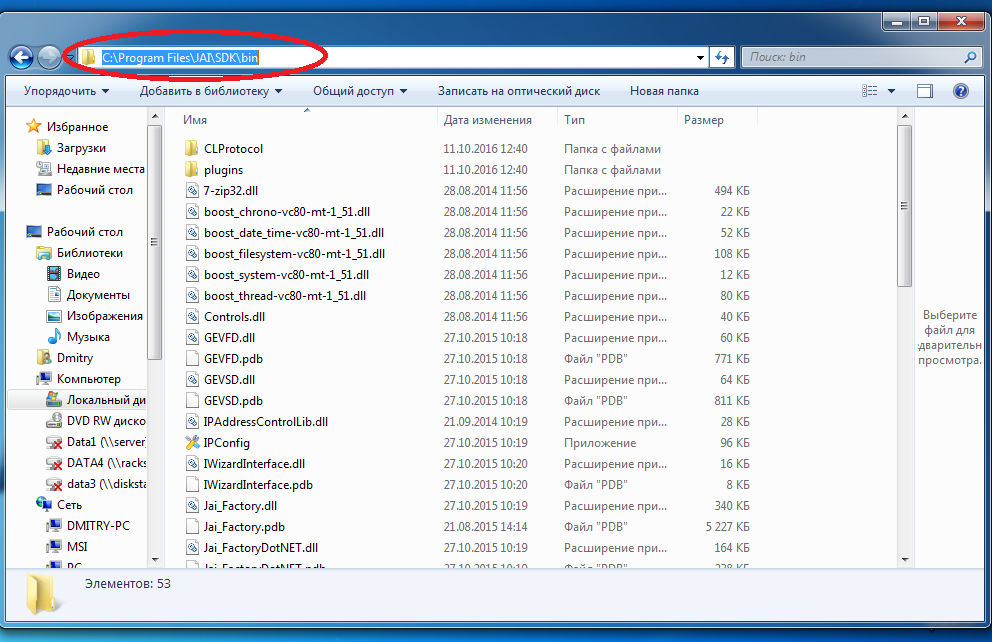Screen dimensions: 992x642
Task: Click Записать на оптический диск button
Action: click(518, 91)
